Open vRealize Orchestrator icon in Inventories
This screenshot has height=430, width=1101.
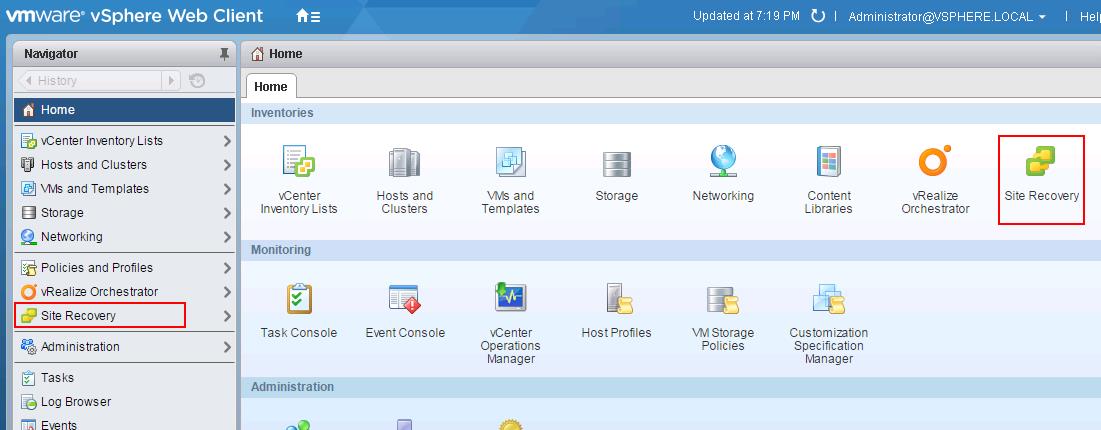point(935,161)
